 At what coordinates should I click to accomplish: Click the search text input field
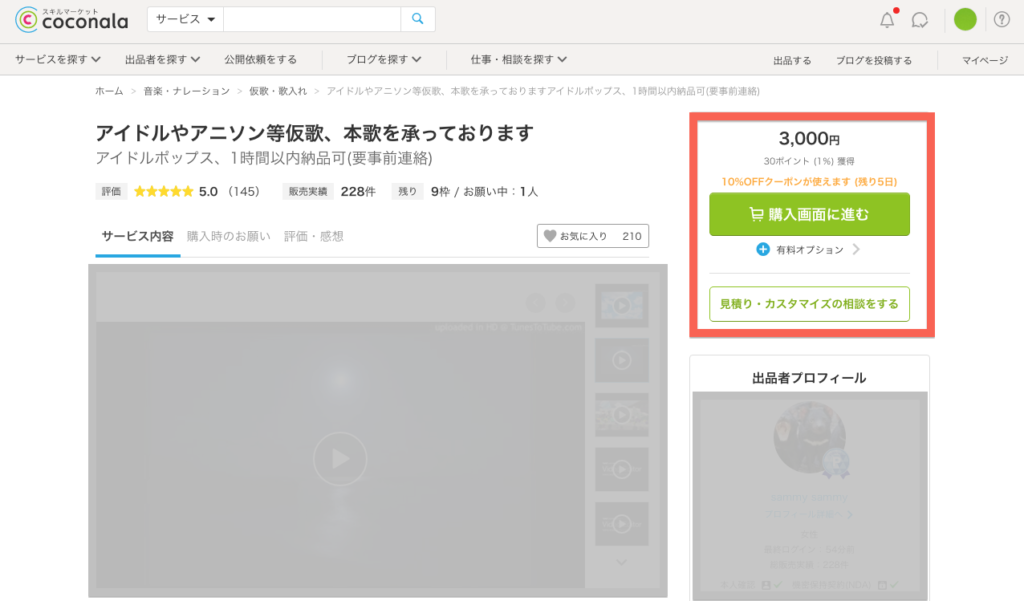coord(311,19)
